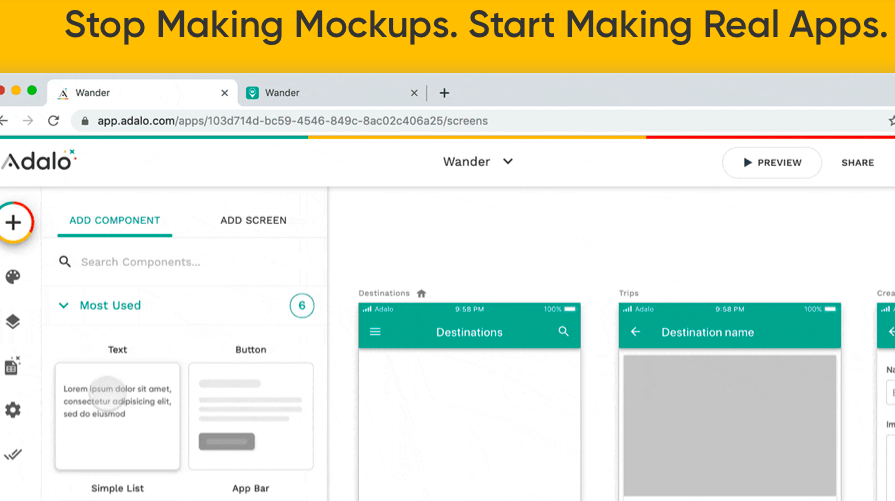Image resolution: width=895 pixels, height=501 pixels.
Task: Click the round plus add button in sidebar
Action: point(14,223)
